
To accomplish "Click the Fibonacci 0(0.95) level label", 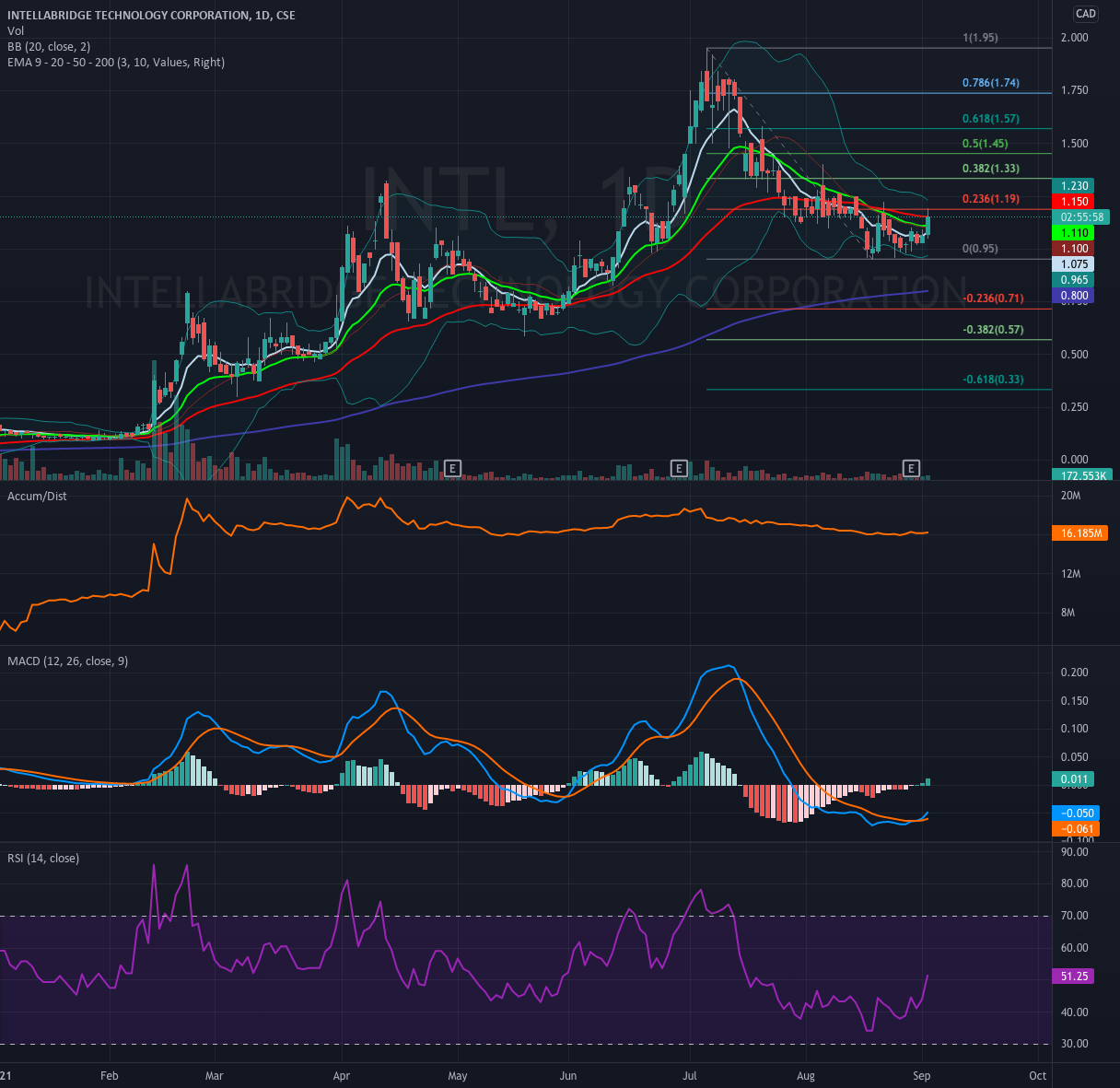I will coord(980,249).
